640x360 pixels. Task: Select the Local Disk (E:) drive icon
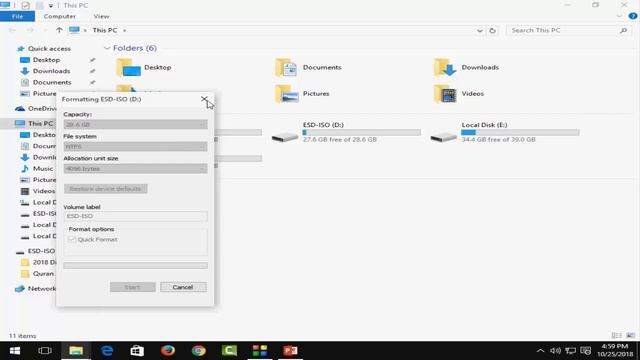click(x=444, y=137)
